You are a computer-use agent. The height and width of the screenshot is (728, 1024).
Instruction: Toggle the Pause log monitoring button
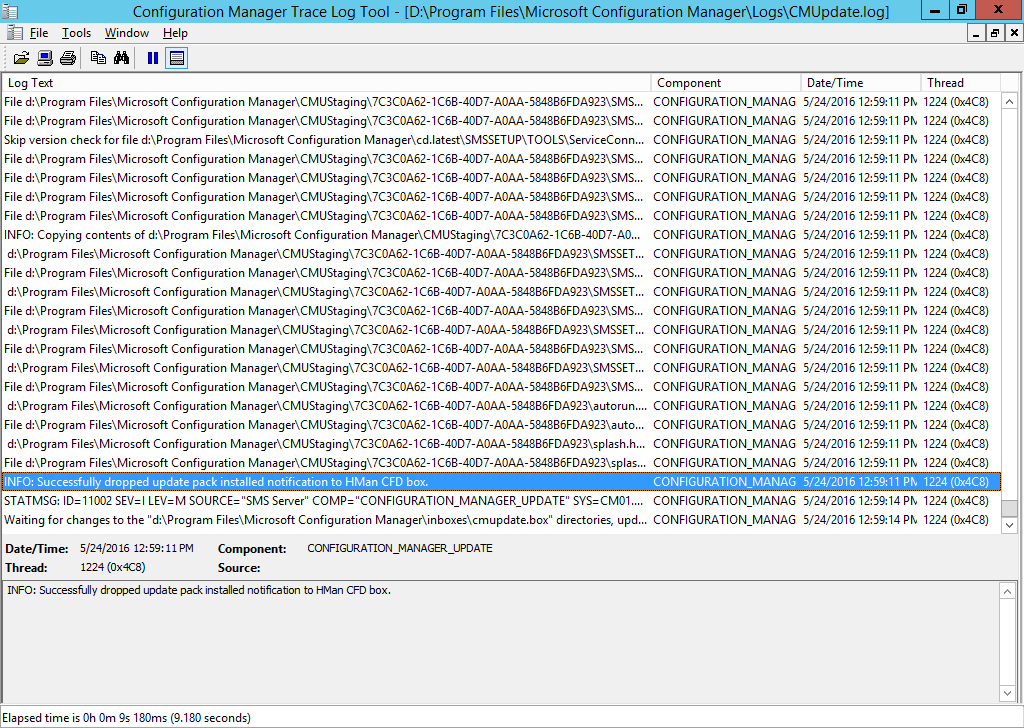(x=153, y=58)
